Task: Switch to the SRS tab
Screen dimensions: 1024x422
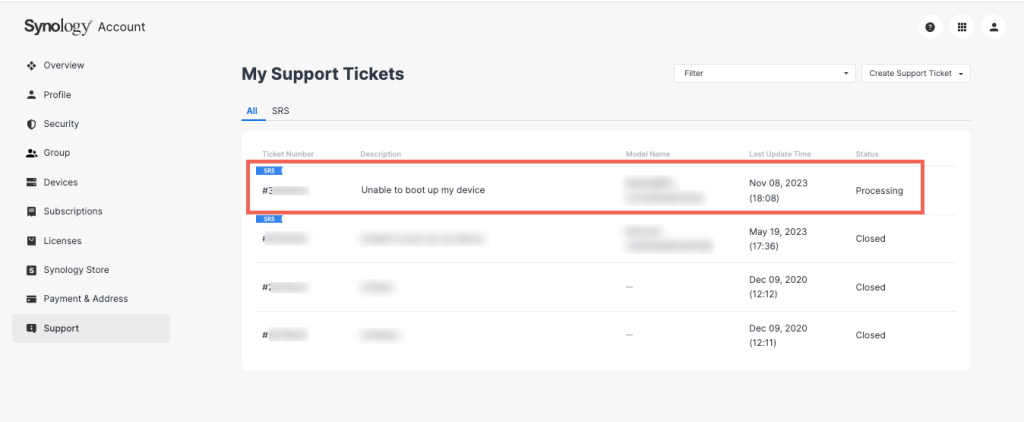Action: [x=281, y=111]
